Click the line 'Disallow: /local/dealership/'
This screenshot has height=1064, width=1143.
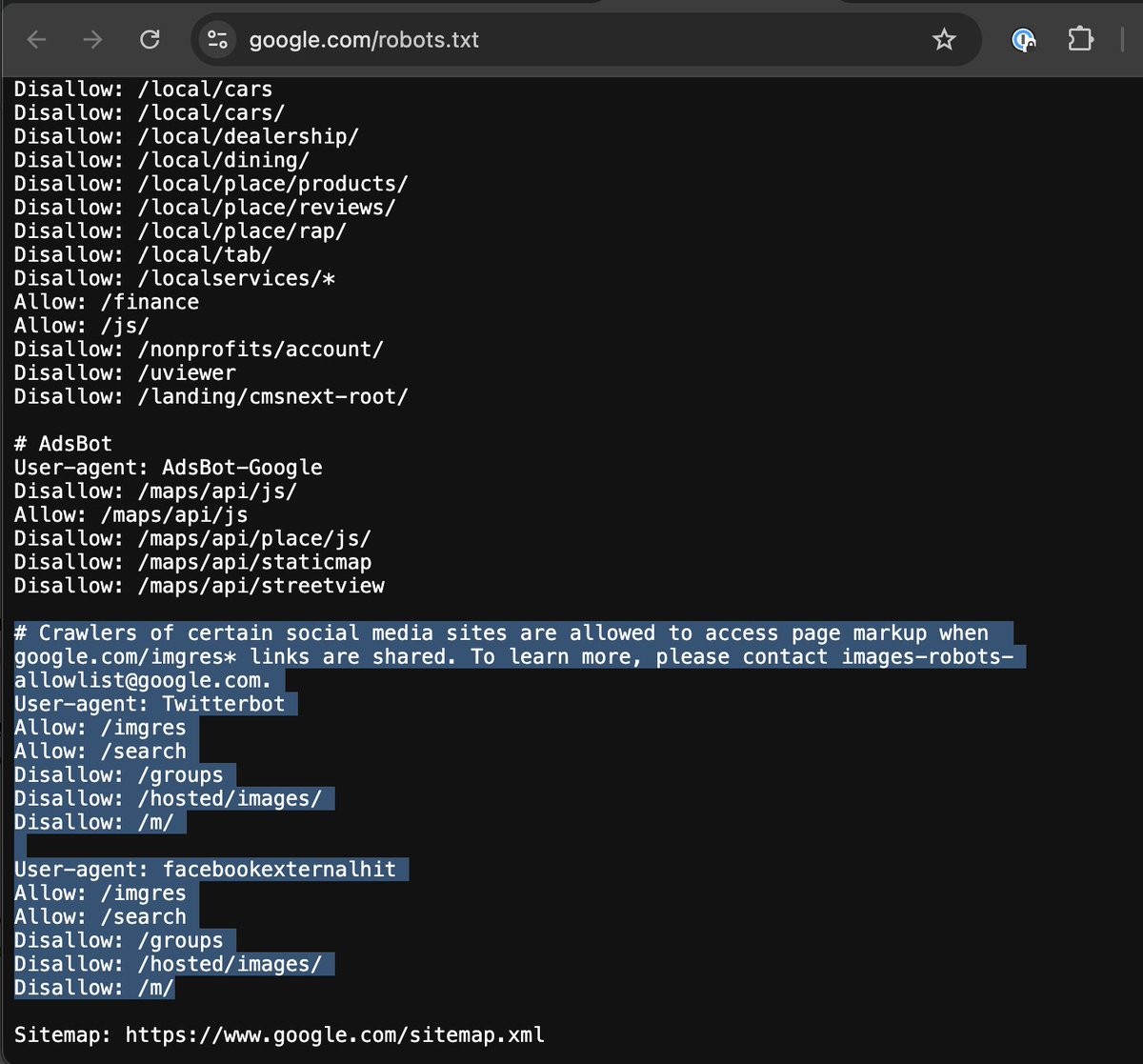tap(187, 136)
